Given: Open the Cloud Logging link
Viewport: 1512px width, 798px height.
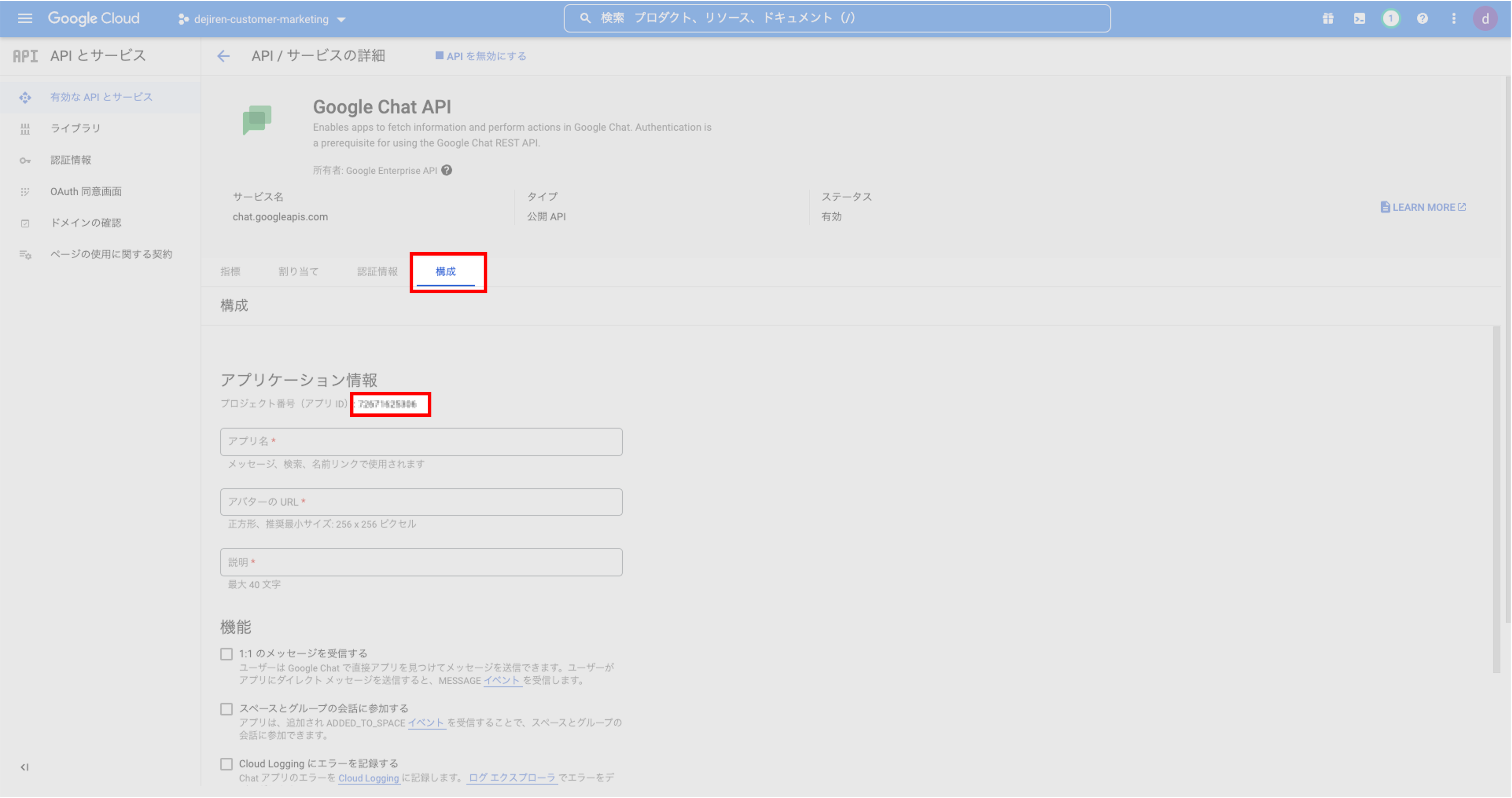Looking at the screenshot, I should click(x=369, y=778).
